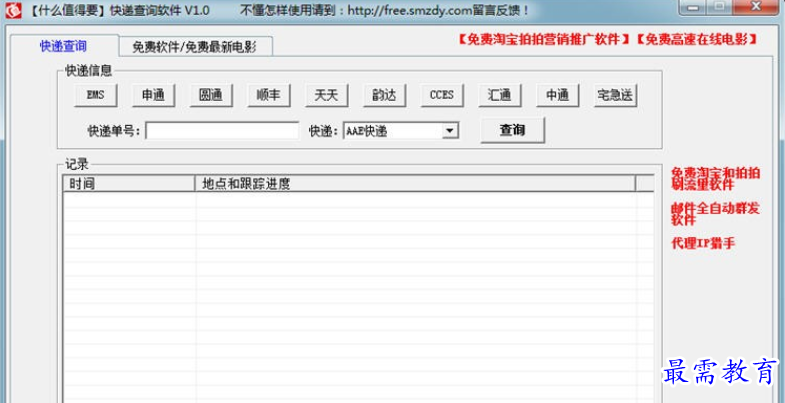Click the 地点和跟踪进度 column header

pos(415,184)
